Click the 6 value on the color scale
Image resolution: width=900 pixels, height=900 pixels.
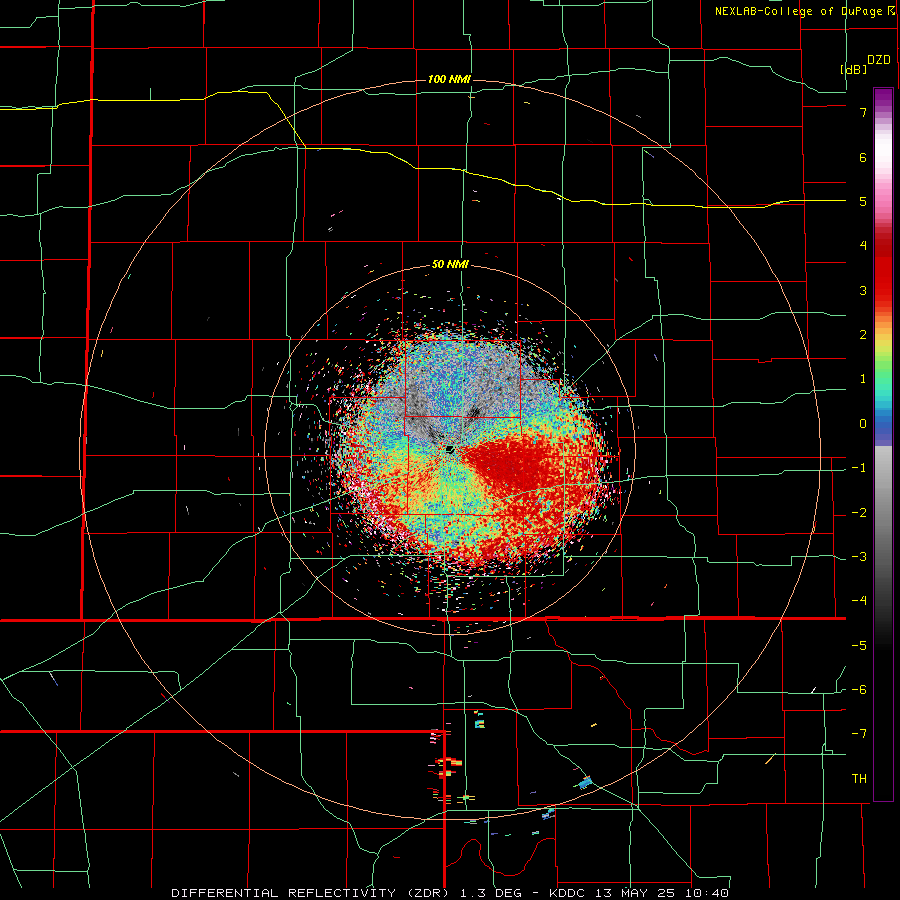pos(863,157)
